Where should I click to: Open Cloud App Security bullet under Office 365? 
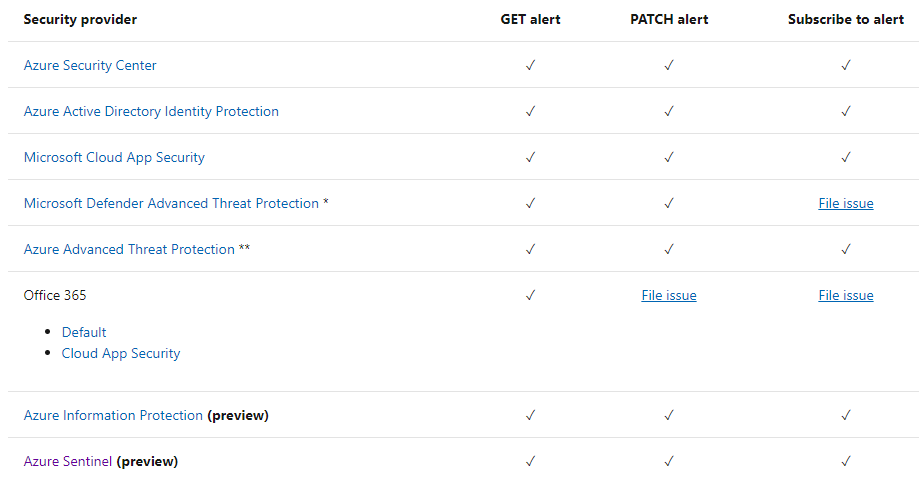pos(121,353)
